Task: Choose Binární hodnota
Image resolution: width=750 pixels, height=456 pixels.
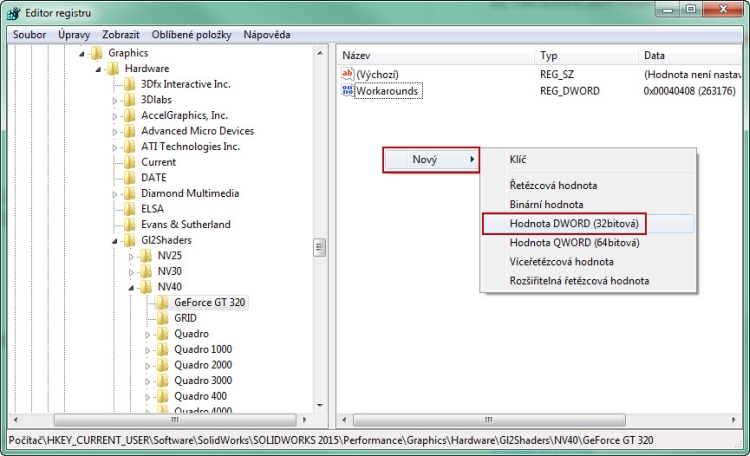Action: [x=588, y=204]
